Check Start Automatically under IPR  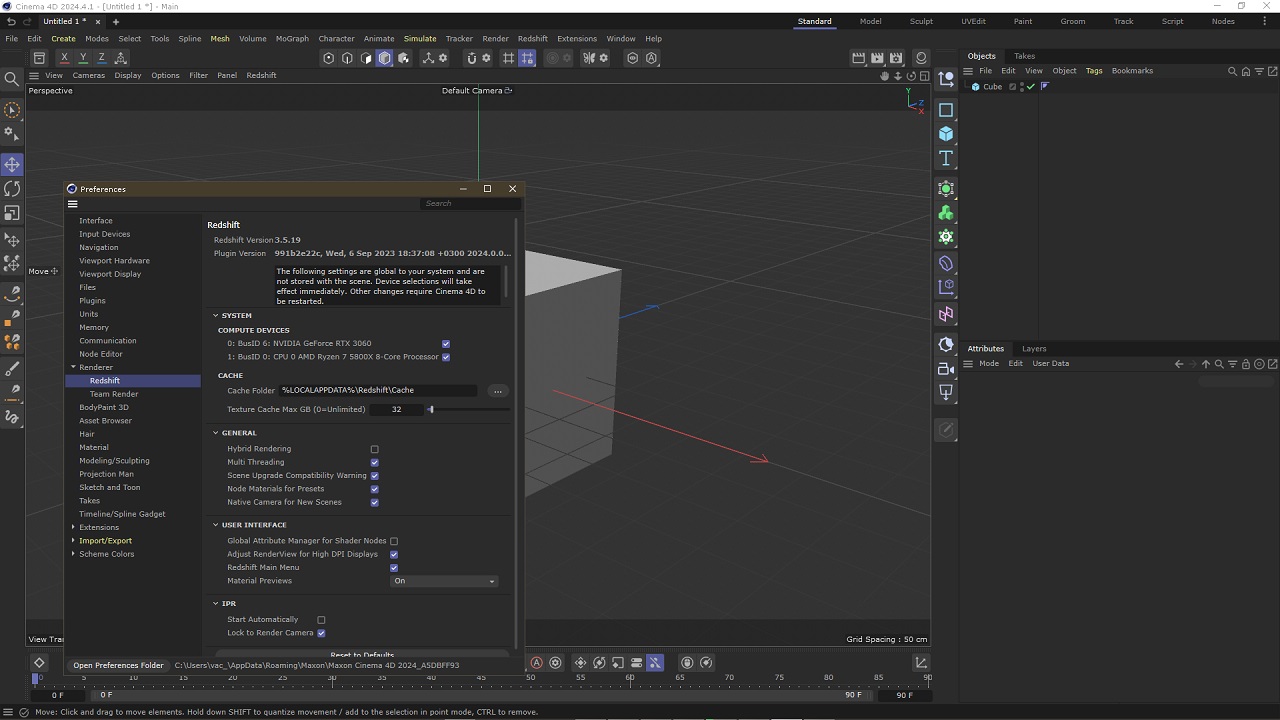point(321,620)
